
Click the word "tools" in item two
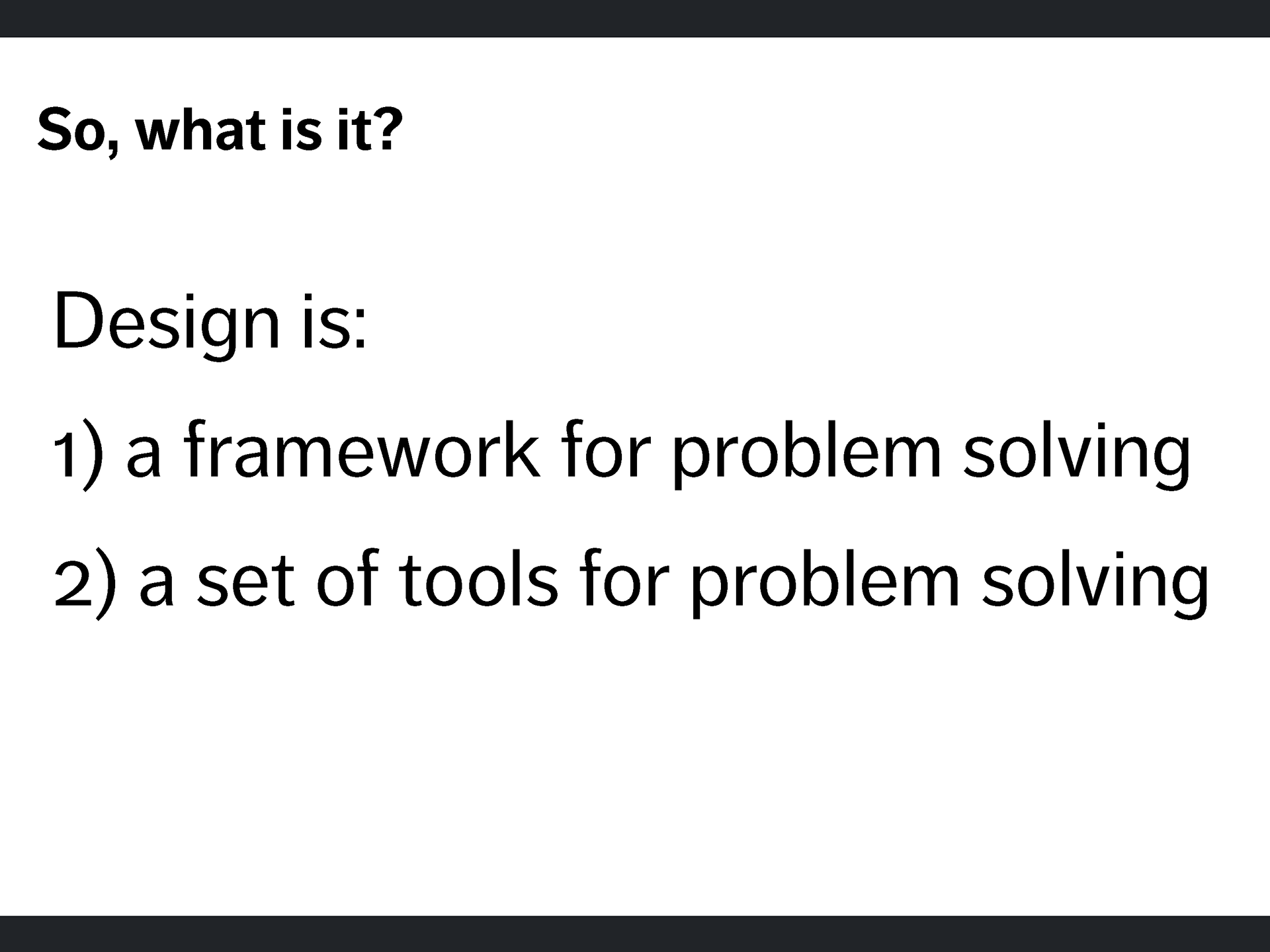[x=479, y=579]
